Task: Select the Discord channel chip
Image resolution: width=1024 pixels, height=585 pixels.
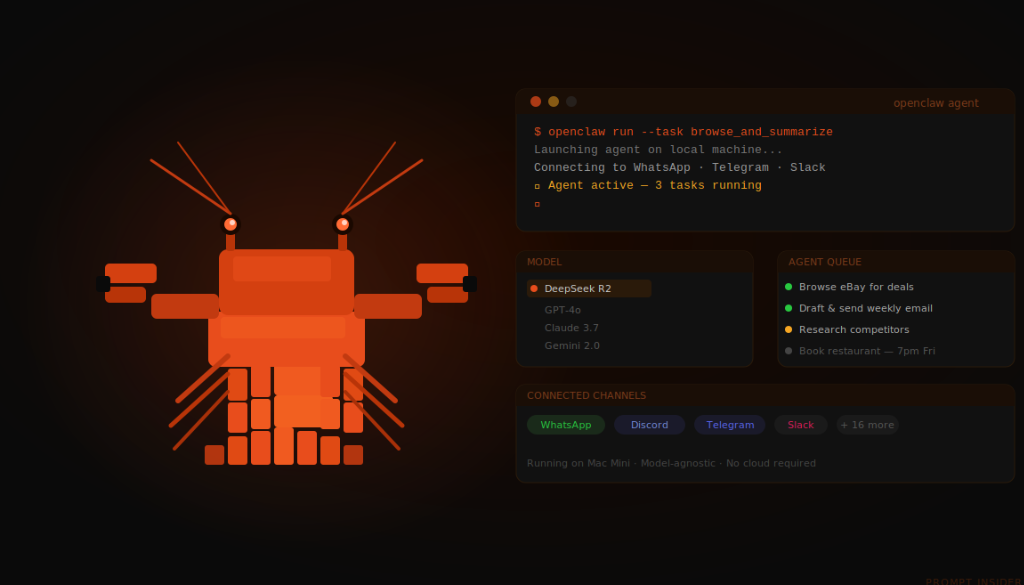Action: point(649,425)
